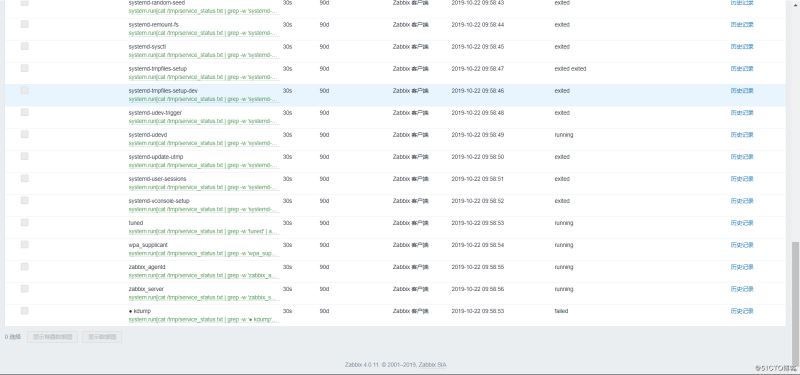Screen dimensions: 800x375
Task: View history for the failed kdump item
Action: tap(742, 311)
